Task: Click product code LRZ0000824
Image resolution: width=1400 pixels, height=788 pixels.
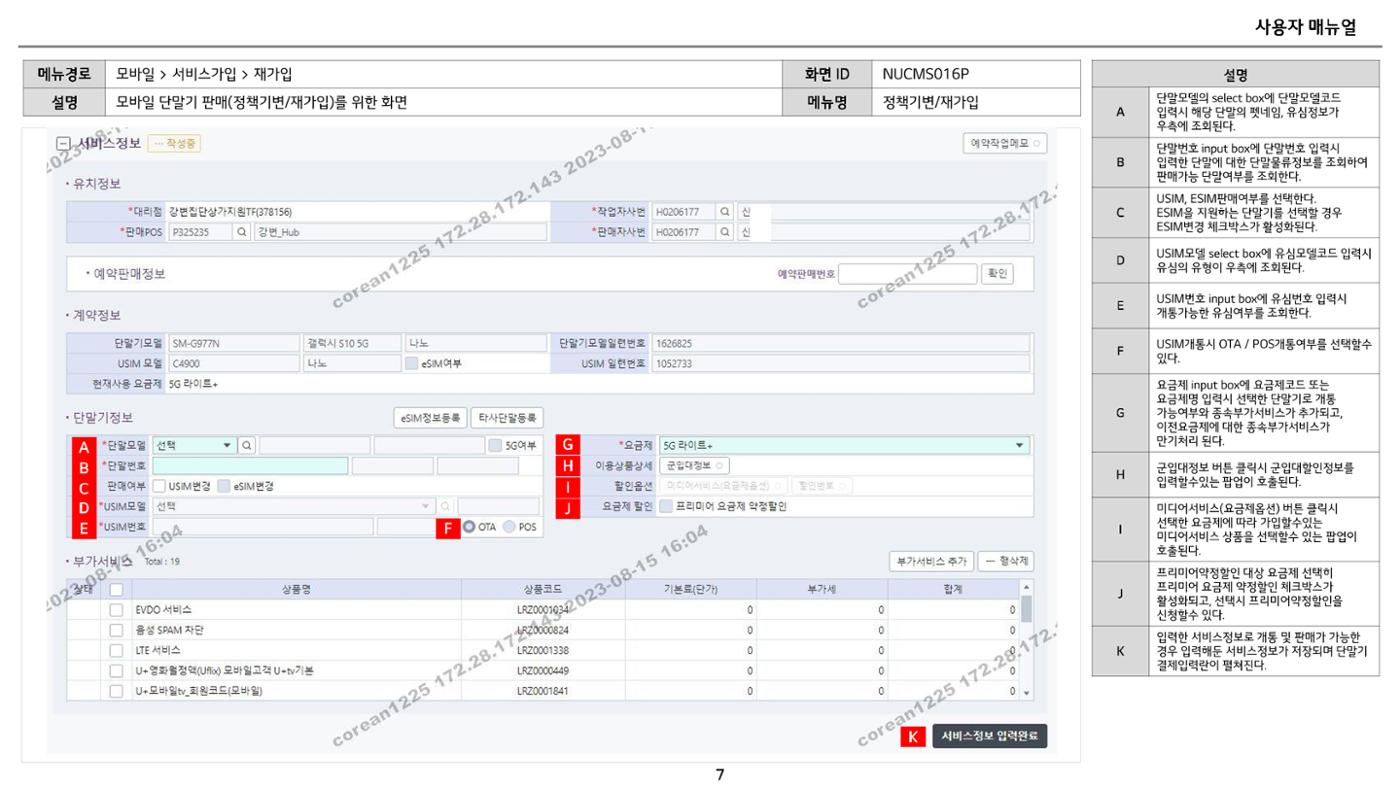Action: tap(543, 630)
